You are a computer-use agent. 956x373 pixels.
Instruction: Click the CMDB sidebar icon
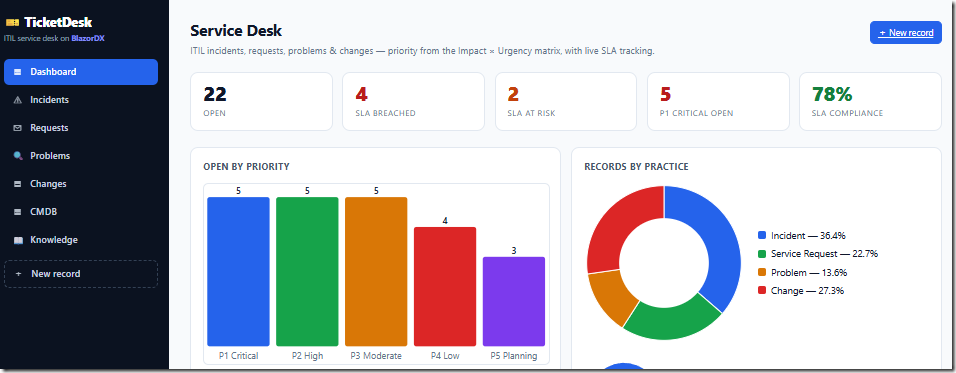click(17, 212)
